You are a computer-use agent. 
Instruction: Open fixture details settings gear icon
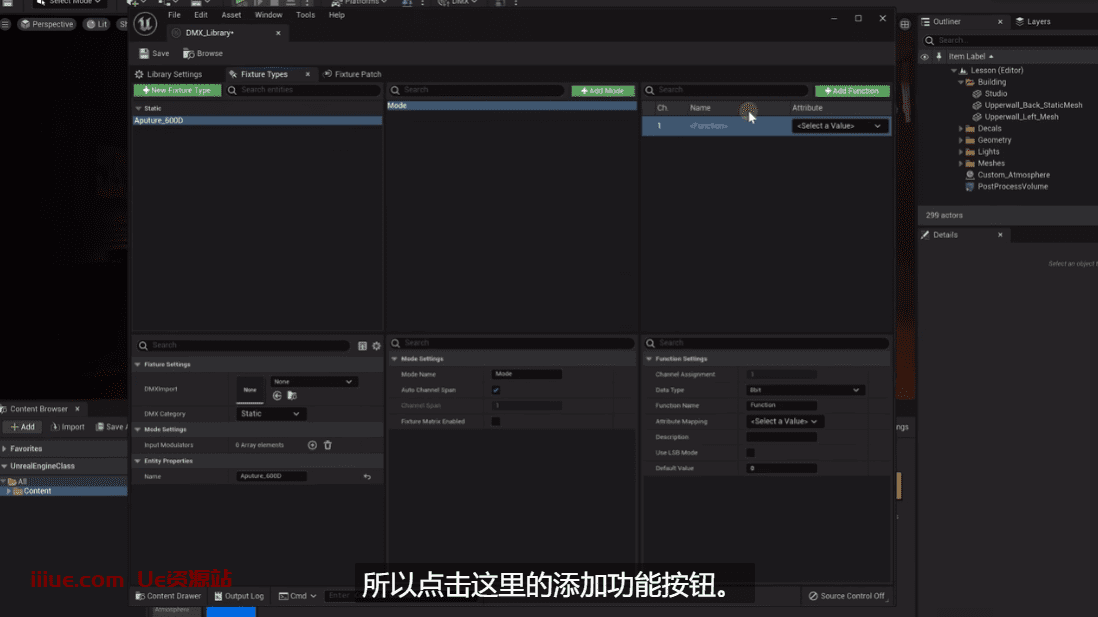[x=376, y=346]
